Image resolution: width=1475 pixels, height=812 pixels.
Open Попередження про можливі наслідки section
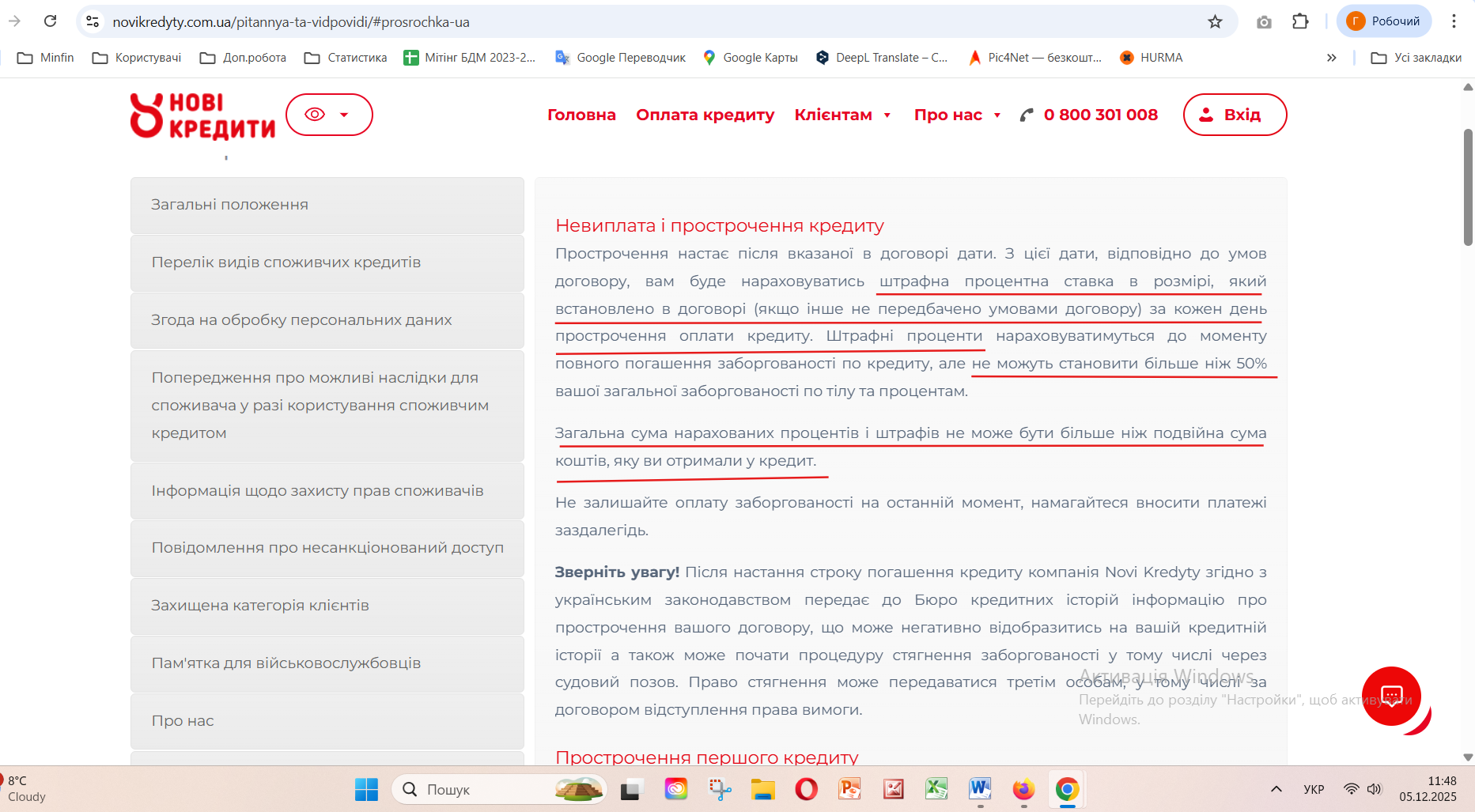(x=327, y=406)
